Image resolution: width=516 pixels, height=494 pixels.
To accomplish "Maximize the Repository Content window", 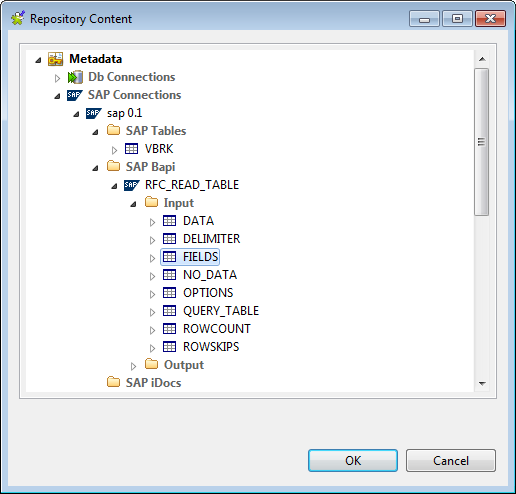I will (457, 18).
